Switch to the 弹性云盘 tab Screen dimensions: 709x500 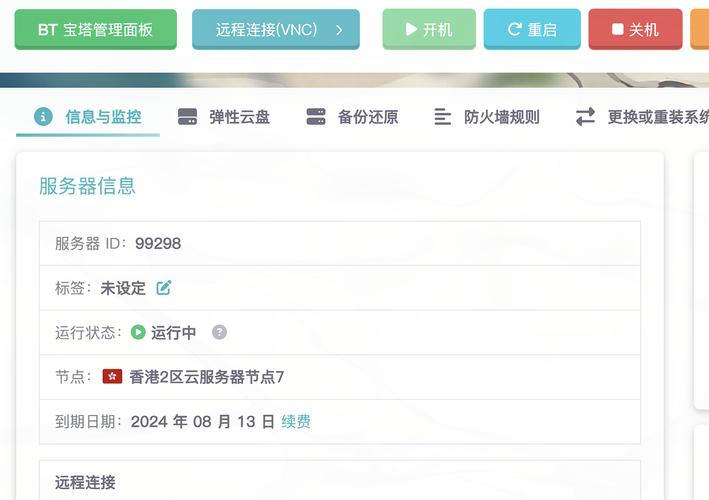pyautogui.click(x=224, y=117)
